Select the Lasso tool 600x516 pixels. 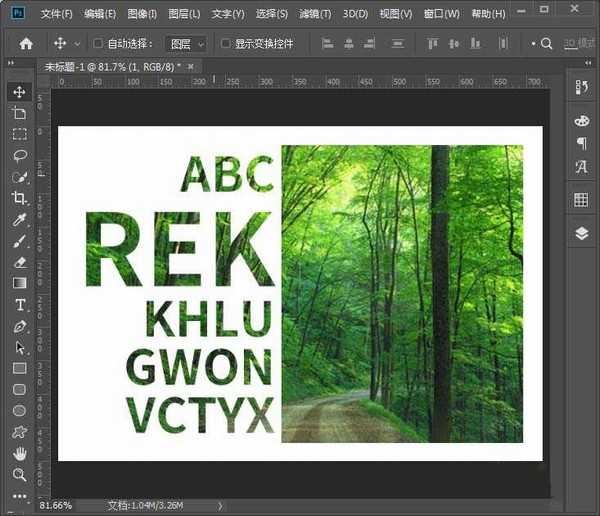click(x=19, y=155)
